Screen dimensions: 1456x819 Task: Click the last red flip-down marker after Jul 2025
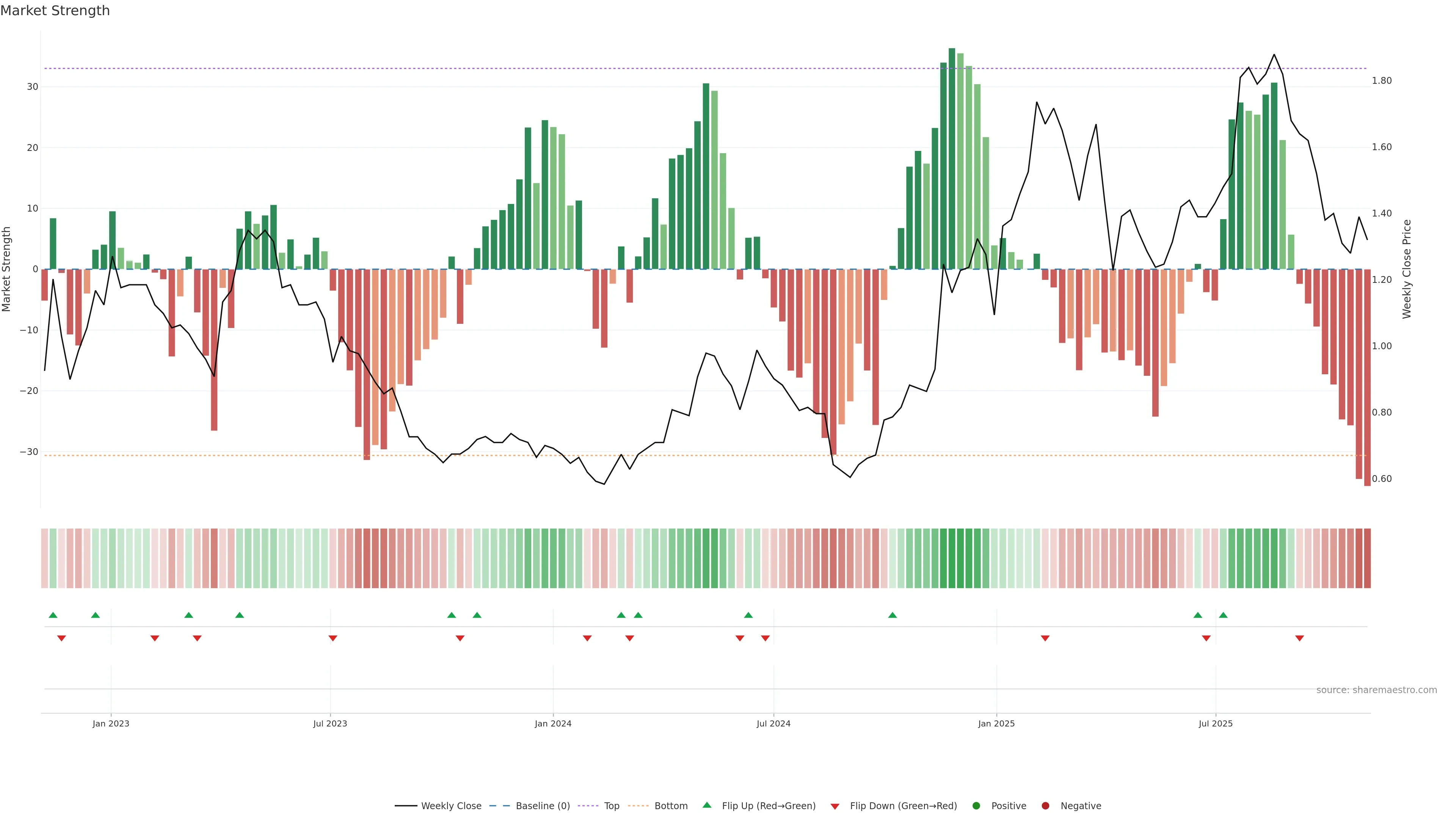[x=1299, y=638]
